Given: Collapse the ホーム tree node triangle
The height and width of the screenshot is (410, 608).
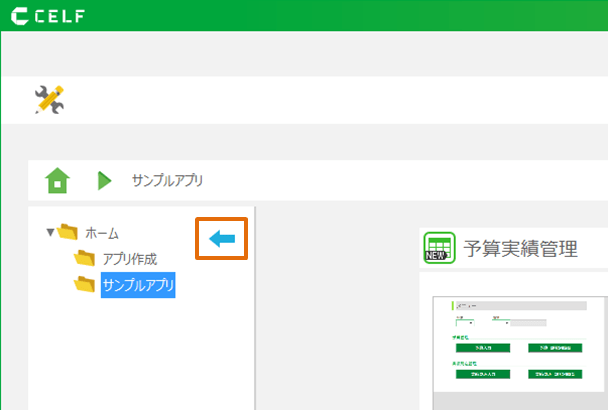Looking at the screenshot, I should [50, 233].
